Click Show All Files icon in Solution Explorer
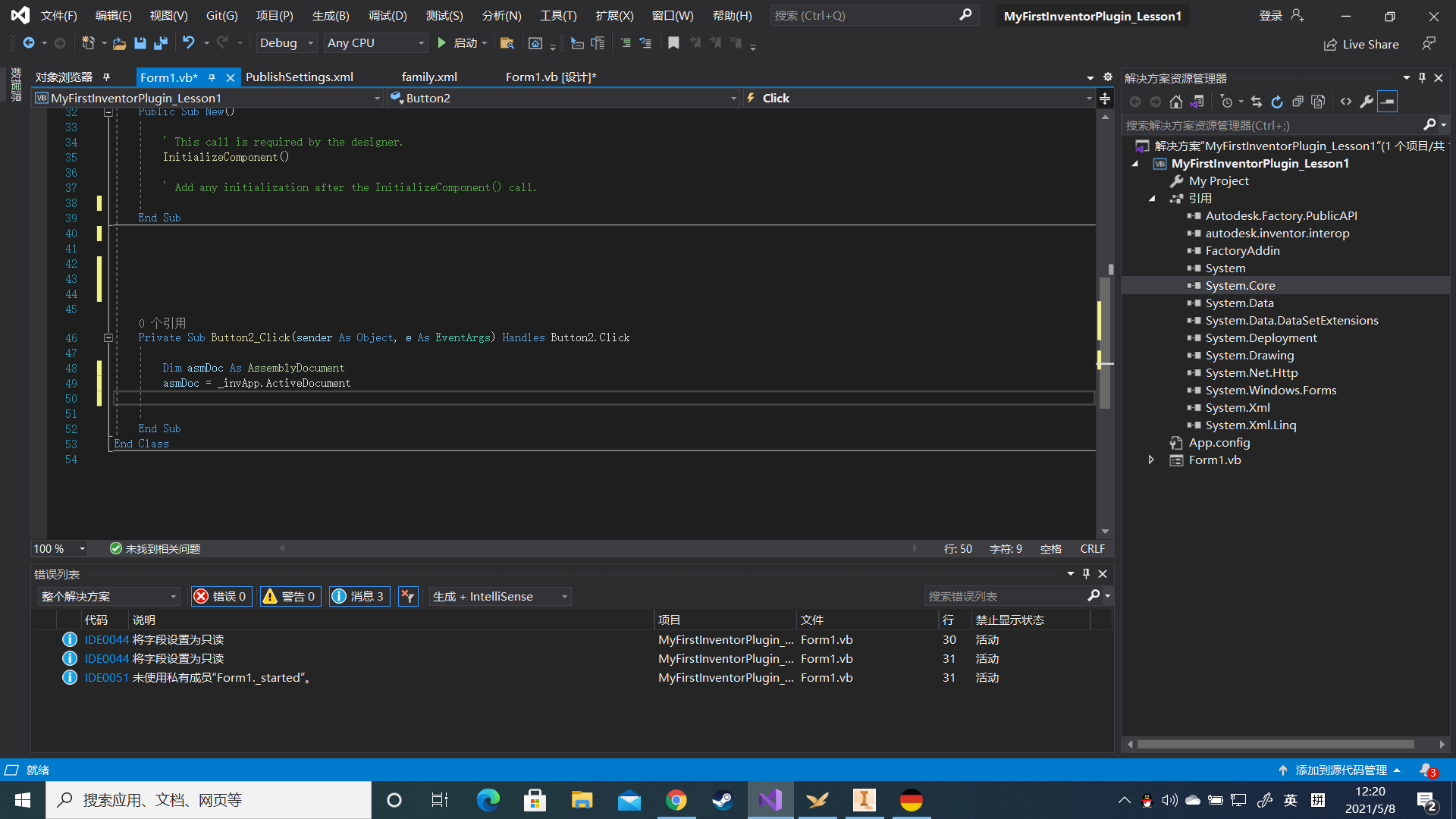Screen dimensions: 1456x819 point(1318,102)
